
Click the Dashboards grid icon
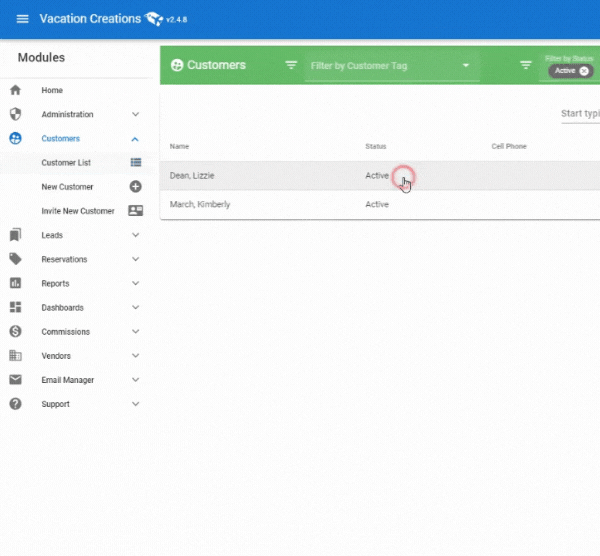15,307
